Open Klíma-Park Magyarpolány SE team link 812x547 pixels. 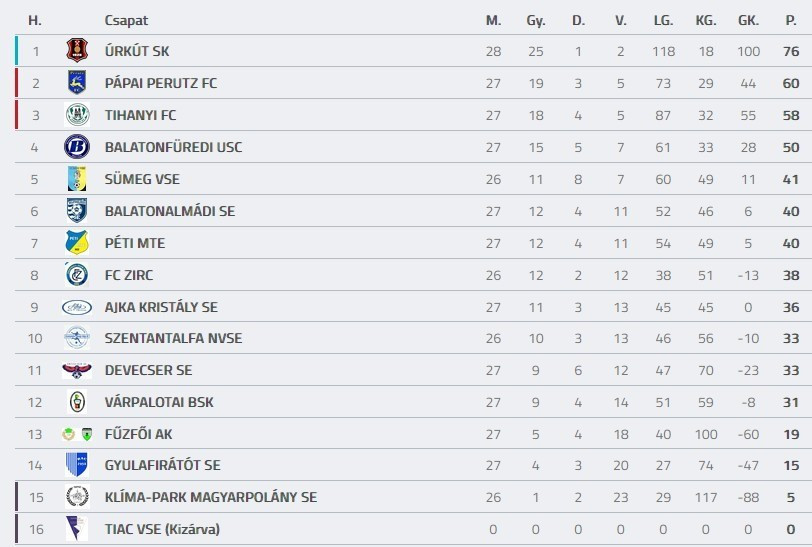pos(210,497)
